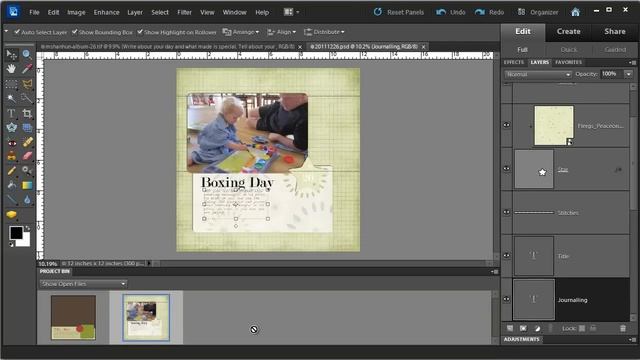Select the Smart Brush tool
This screenshot has height=360, width=640.
[27, 171]
